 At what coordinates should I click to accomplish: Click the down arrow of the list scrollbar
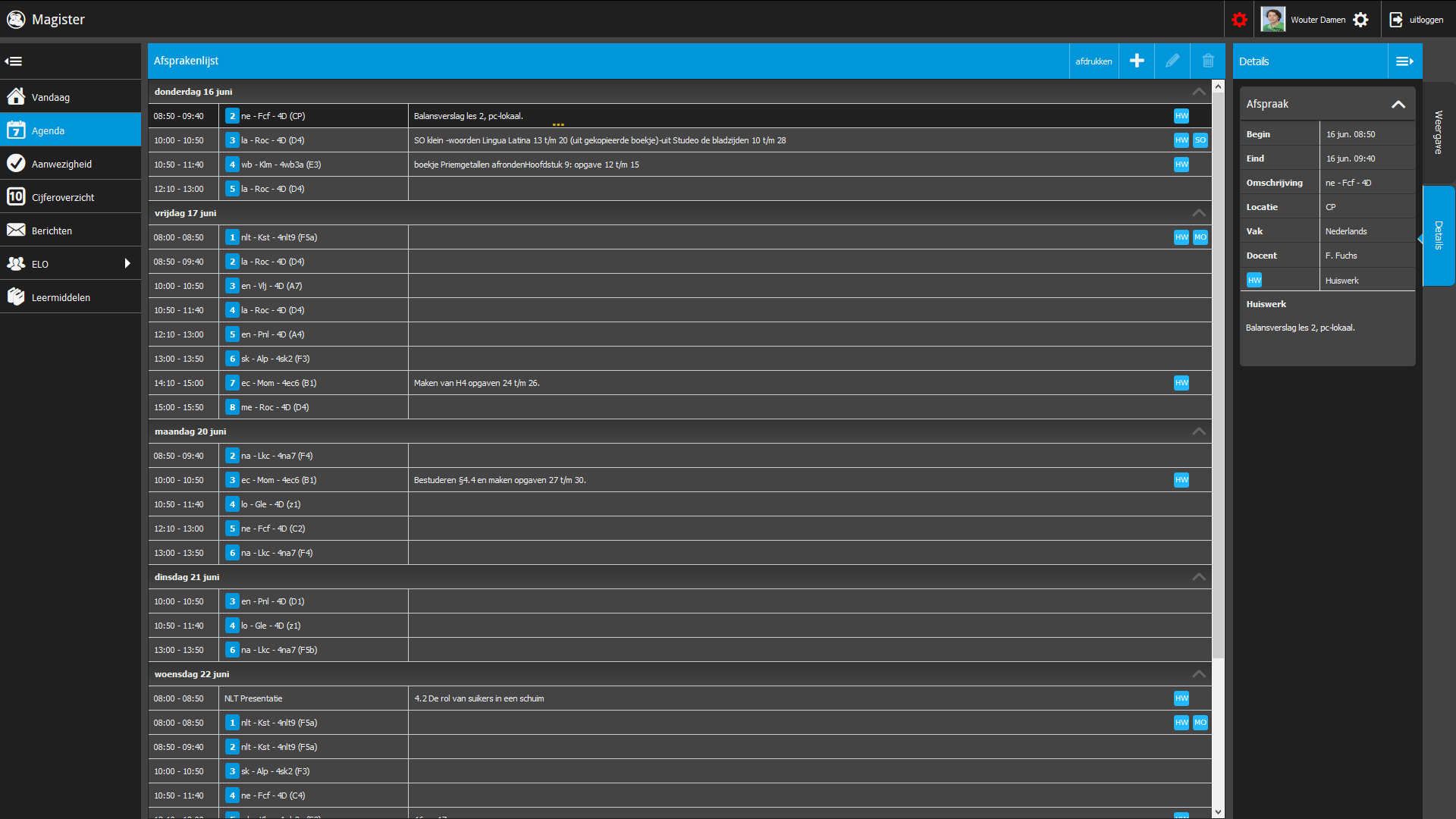[1218, 812]
